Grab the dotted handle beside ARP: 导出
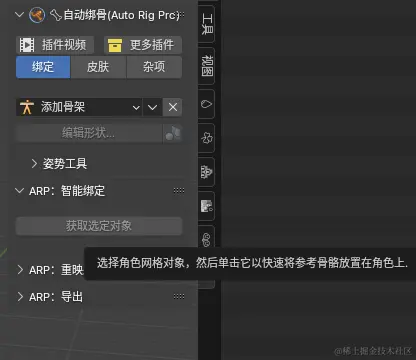 click(x=179, y=296)
